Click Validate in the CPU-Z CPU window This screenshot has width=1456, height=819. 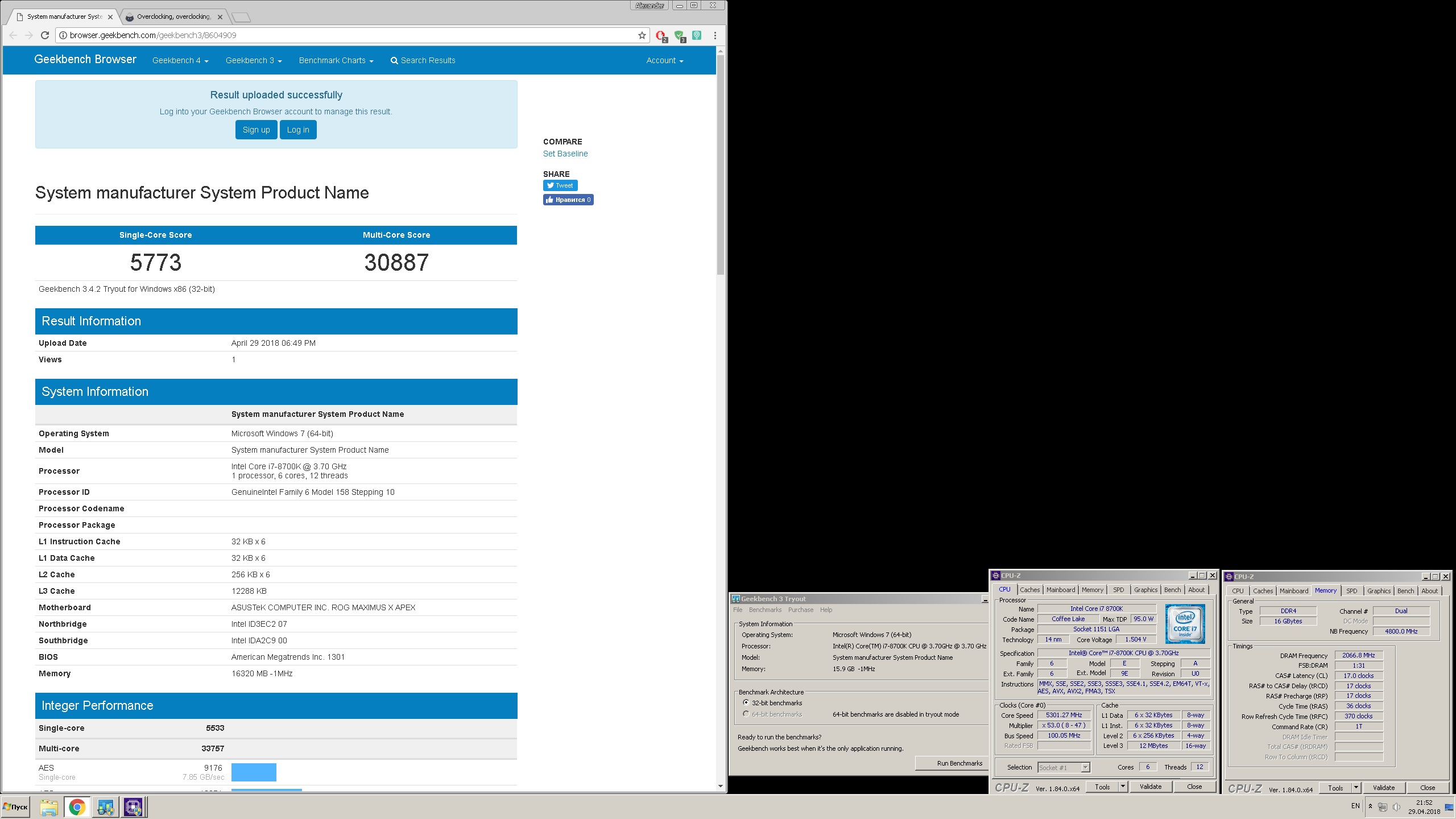pos(1151,787)
